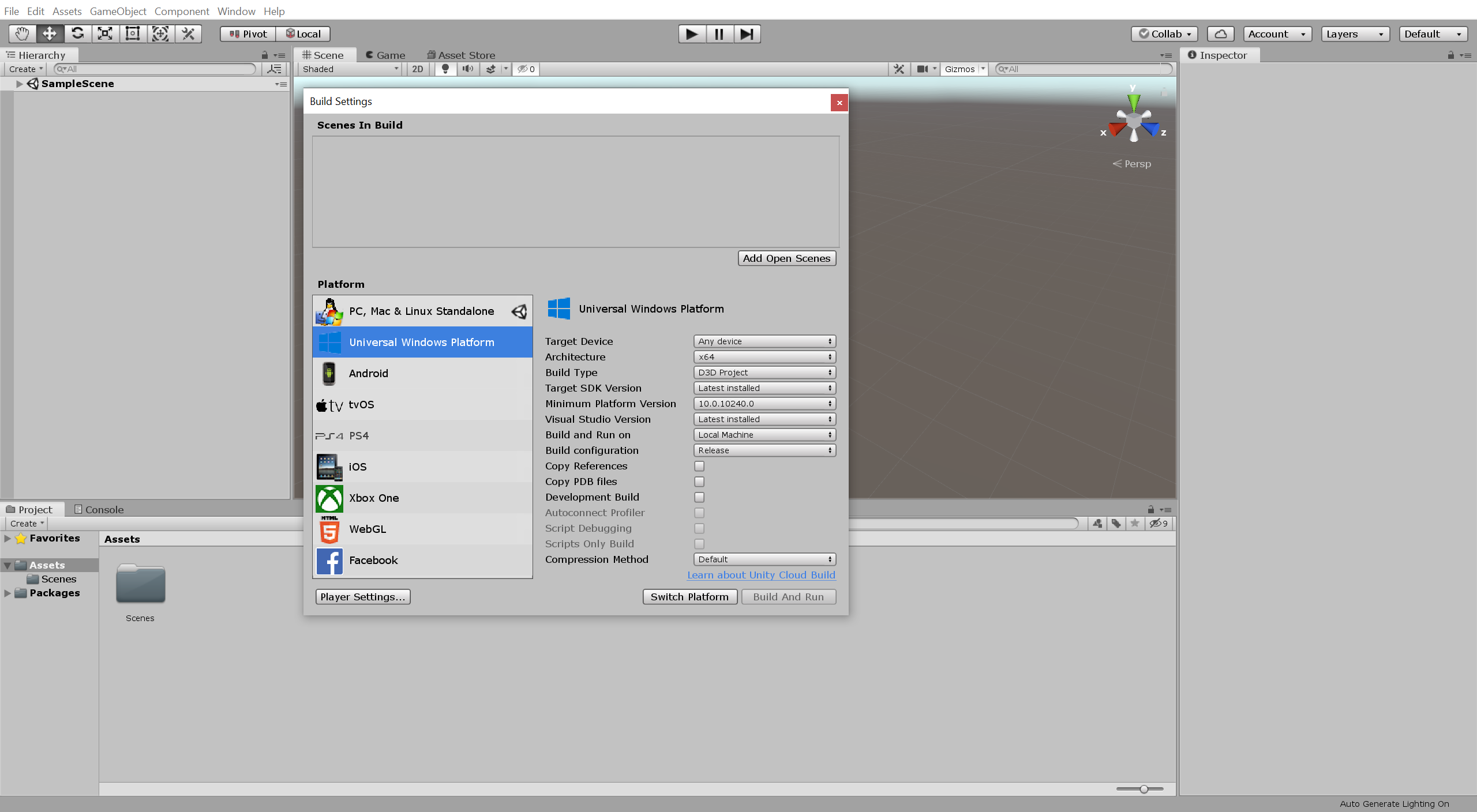This screenshot has width=1477, height=812.
Task: Select the Rect Transform tool
Action: tap(133, 34)
